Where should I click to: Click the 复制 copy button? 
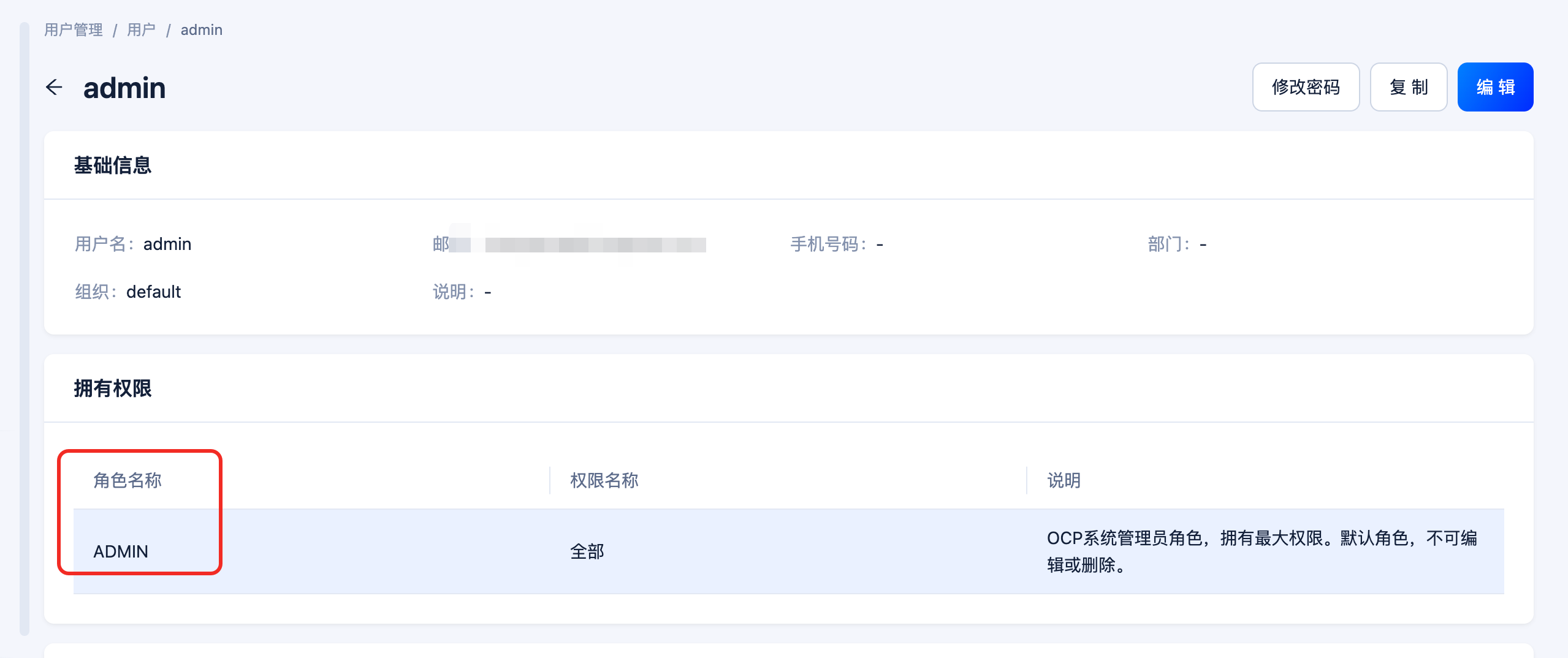1409,87
